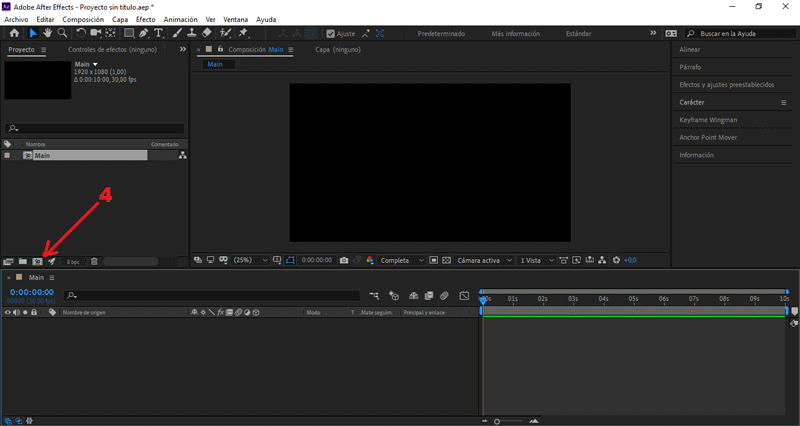
Task: Select the horizontal Type tool
Action: pyautogui.click(x=159, y=33)
